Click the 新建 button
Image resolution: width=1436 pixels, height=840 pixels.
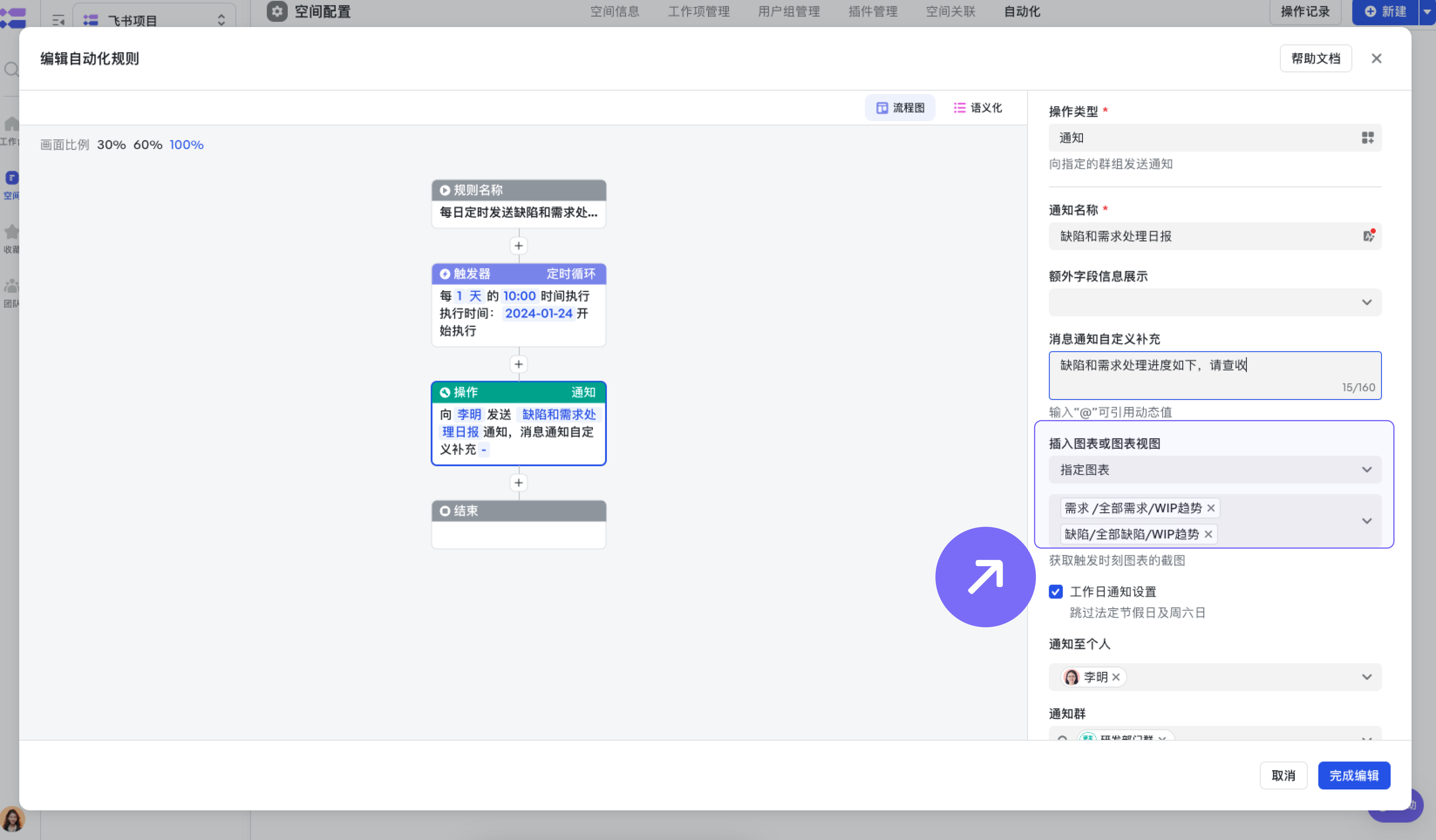click(x=1385, y=11)
